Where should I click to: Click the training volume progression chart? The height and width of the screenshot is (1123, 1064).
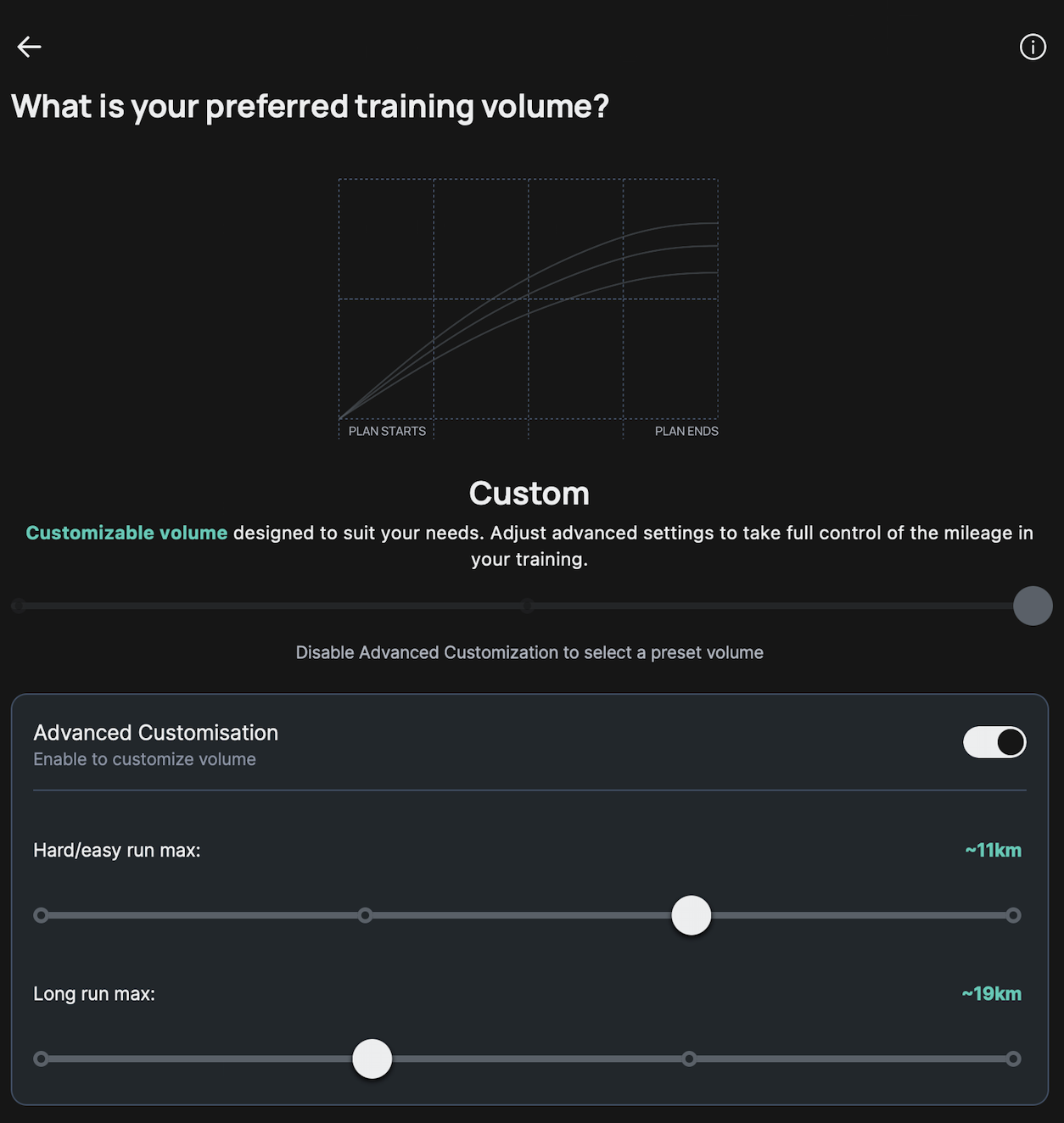point(528,305)
